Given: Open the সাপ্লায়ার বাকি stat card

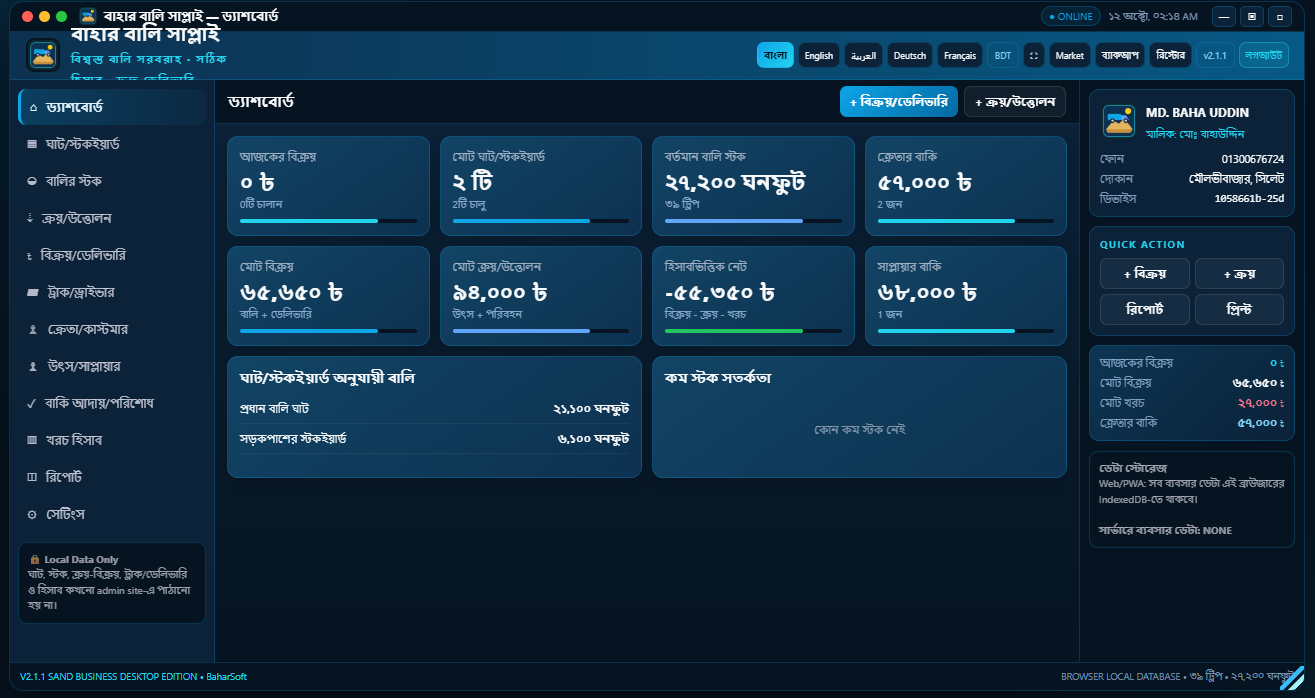Looking at the screenshot, I should tap(966, 296).
